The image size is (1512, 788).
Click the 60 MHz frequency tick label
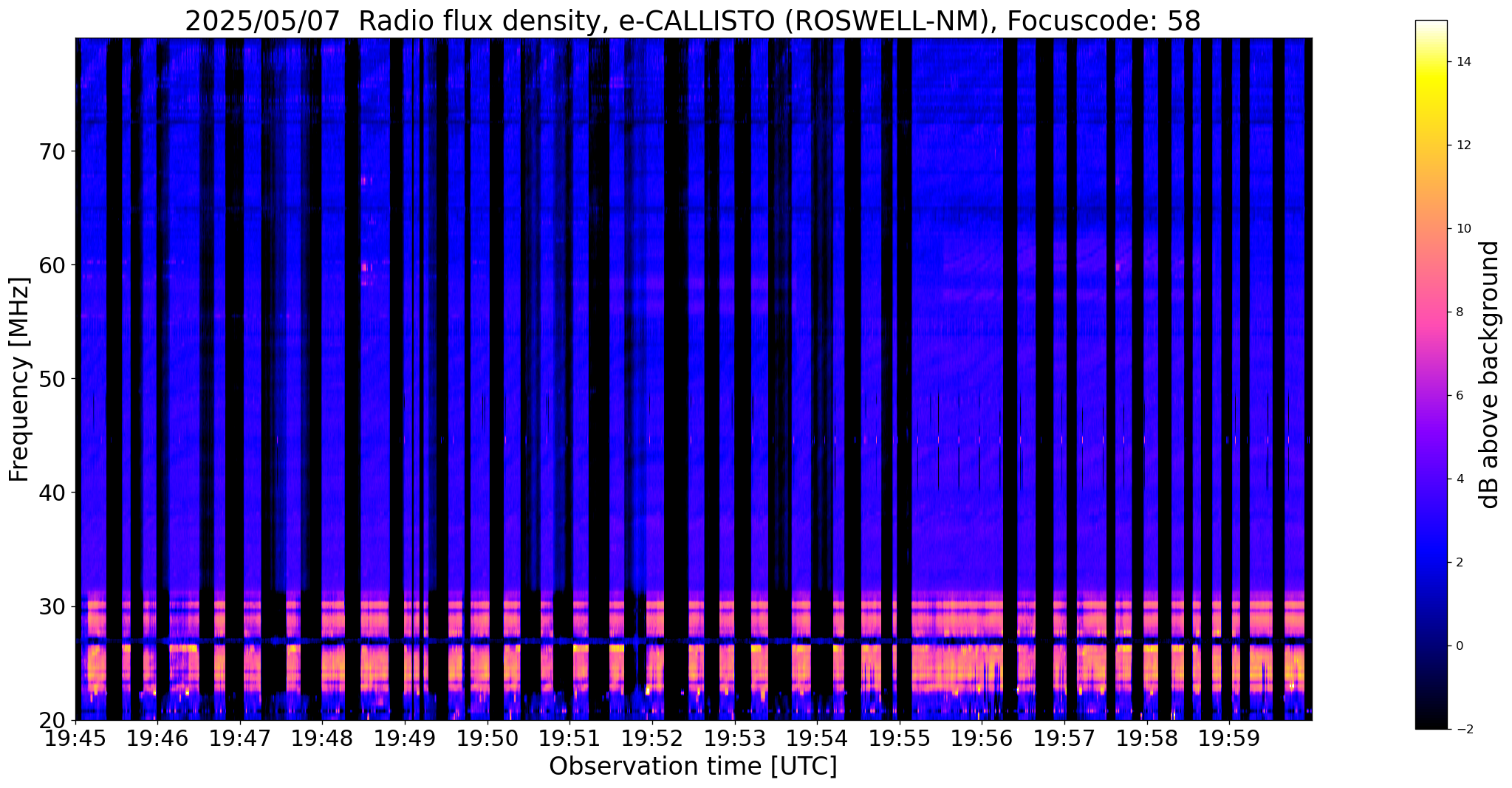52,265
